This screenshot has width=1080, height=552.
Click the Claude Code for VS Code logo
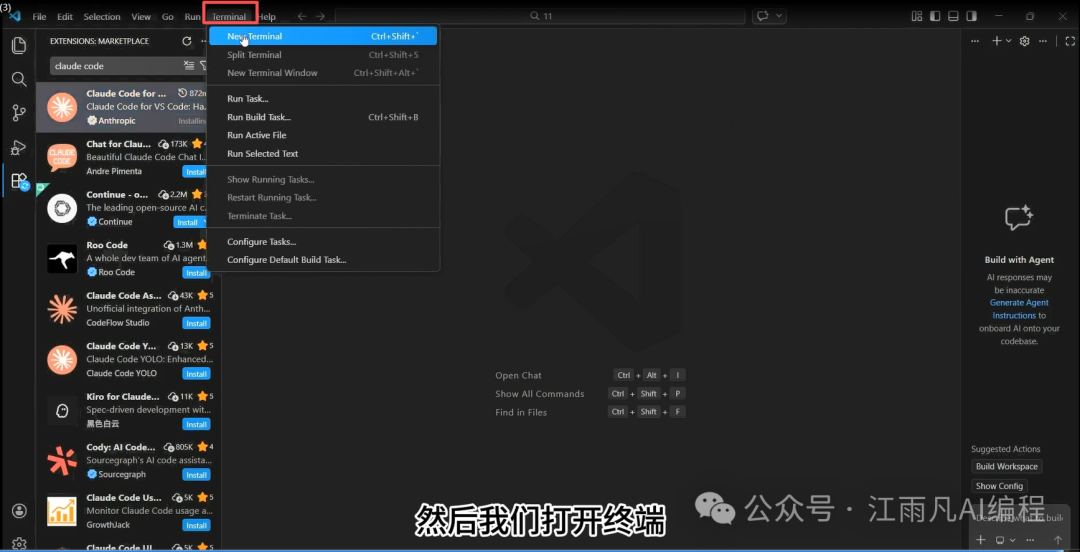click(x=61, y=107)
